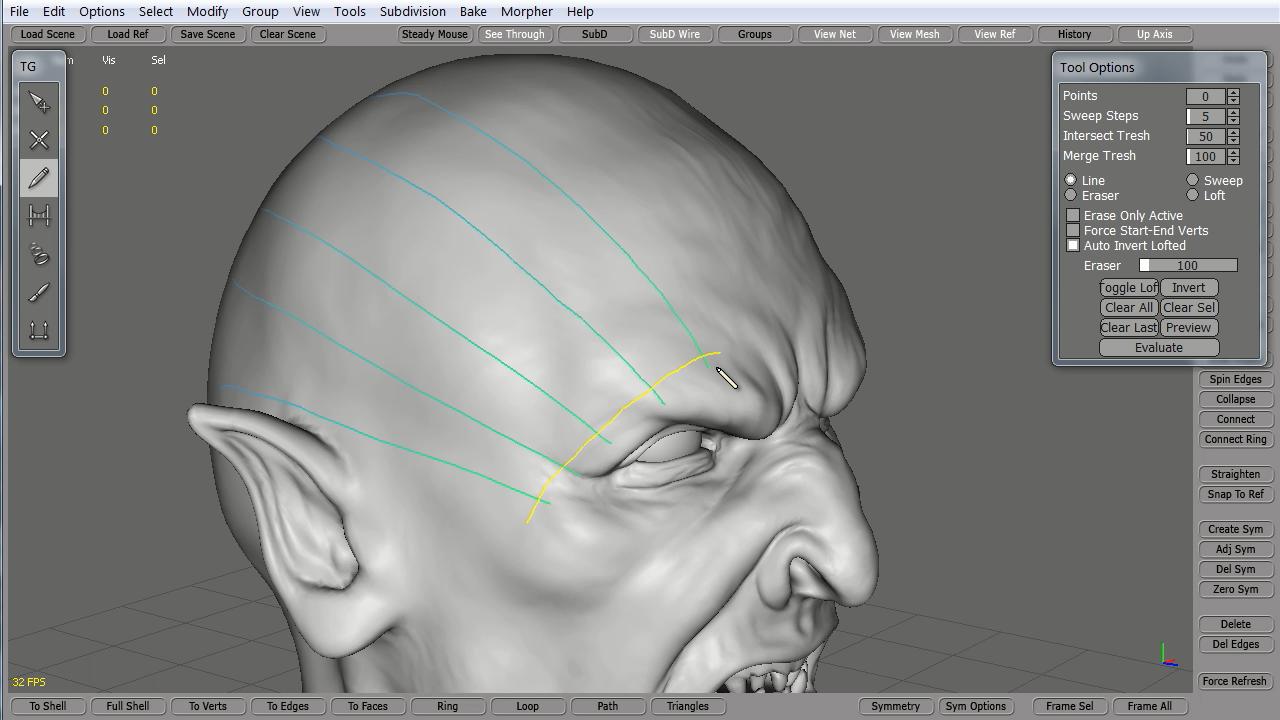Screen dimensions: 1280x720
Task: Click the 3D axis gizmo in viewport
Action: coord(1166,658)
